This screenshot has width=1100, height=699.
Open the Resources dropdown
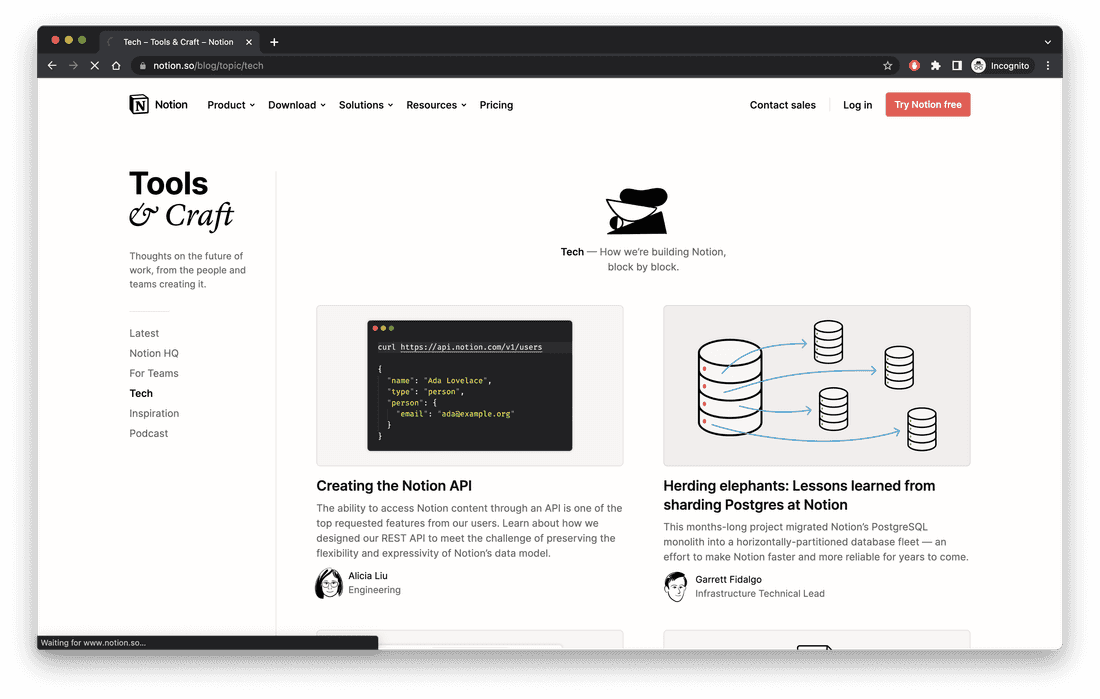click(x=436, y=104)
